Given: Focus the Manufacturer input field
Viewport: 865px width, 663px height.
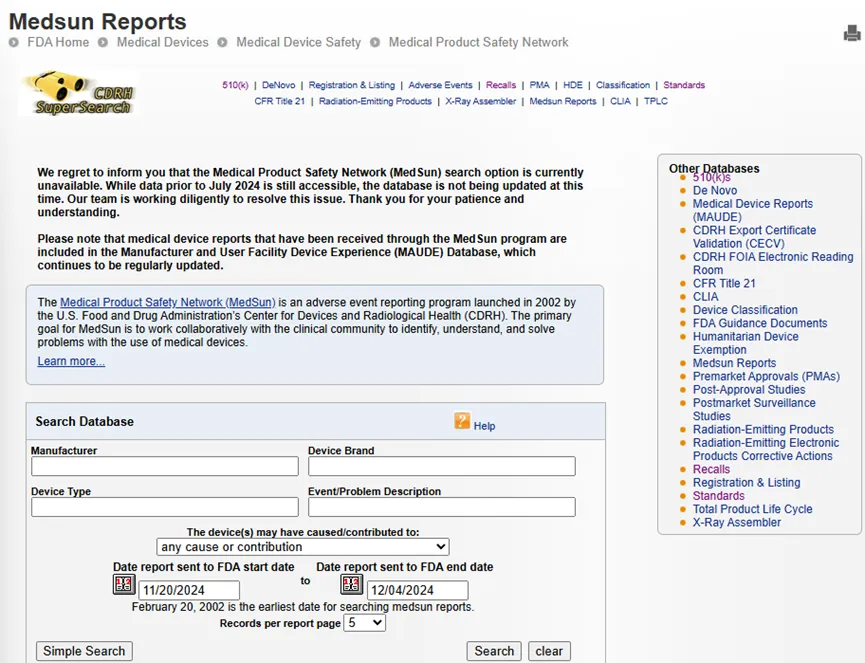Looking at the screenshot, I should coord(165,466).
